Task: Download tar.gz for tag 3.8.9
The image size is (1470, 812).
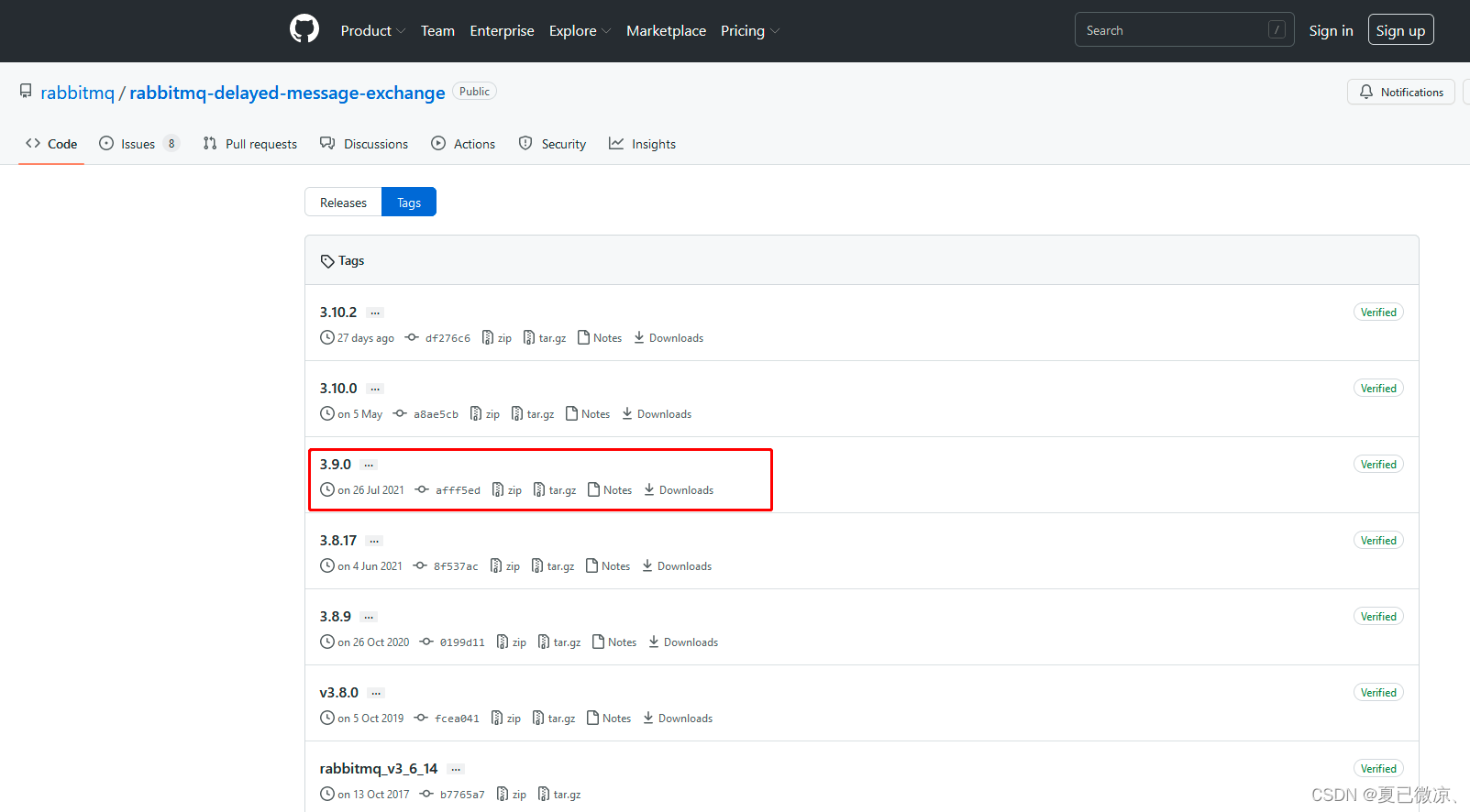Action: 559,642
